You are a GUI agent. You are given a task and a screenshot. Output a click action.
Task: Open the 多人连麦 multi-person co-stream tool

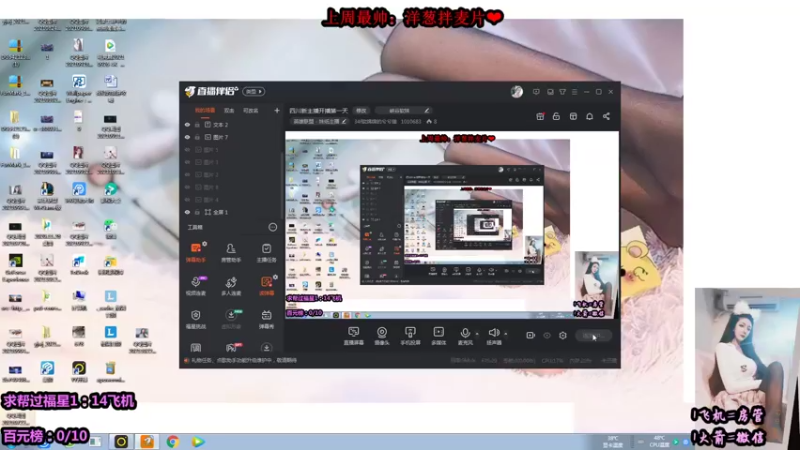231,285
